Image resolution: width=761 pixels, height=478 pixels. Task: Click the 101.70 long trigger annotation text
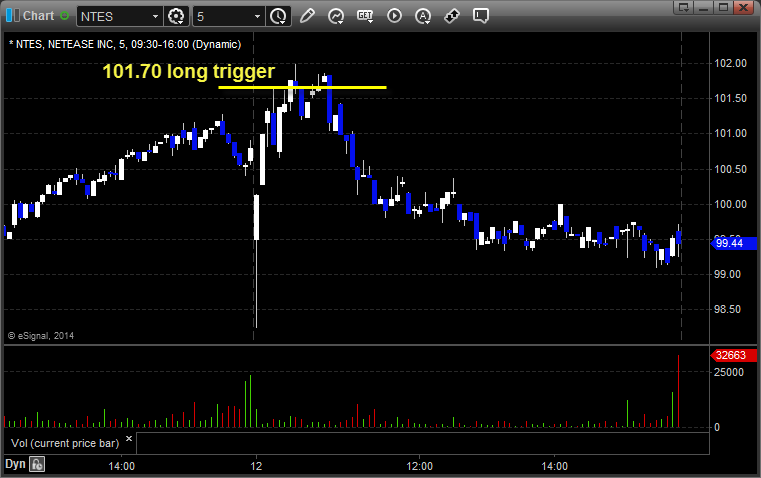[x=188, y=72]
